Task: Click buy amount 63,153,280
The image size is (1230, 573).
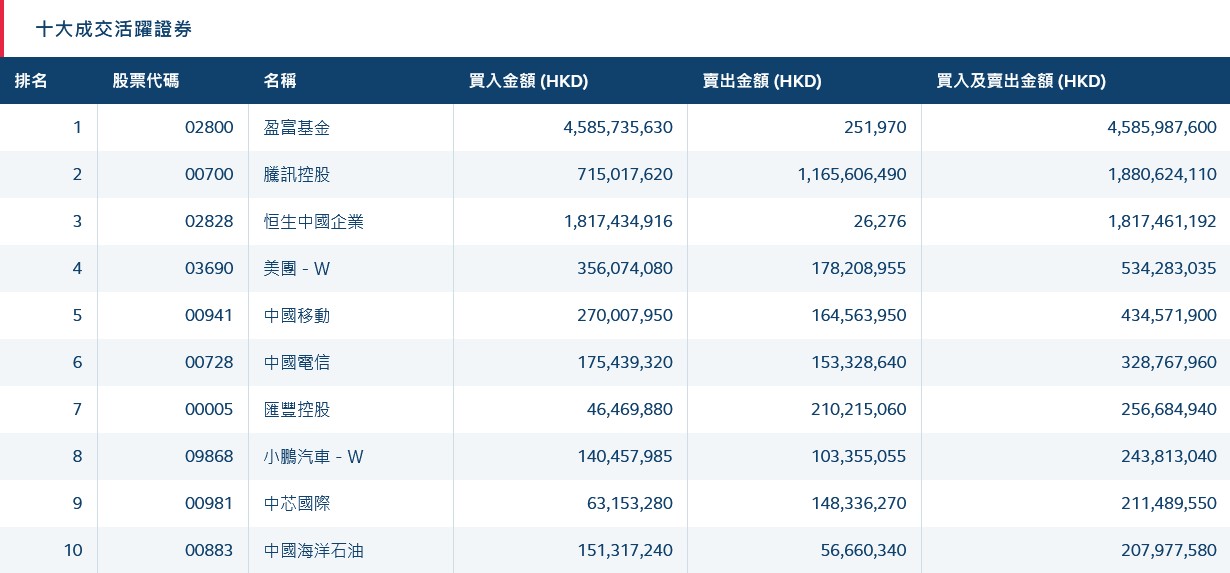Action: point(630,503)
